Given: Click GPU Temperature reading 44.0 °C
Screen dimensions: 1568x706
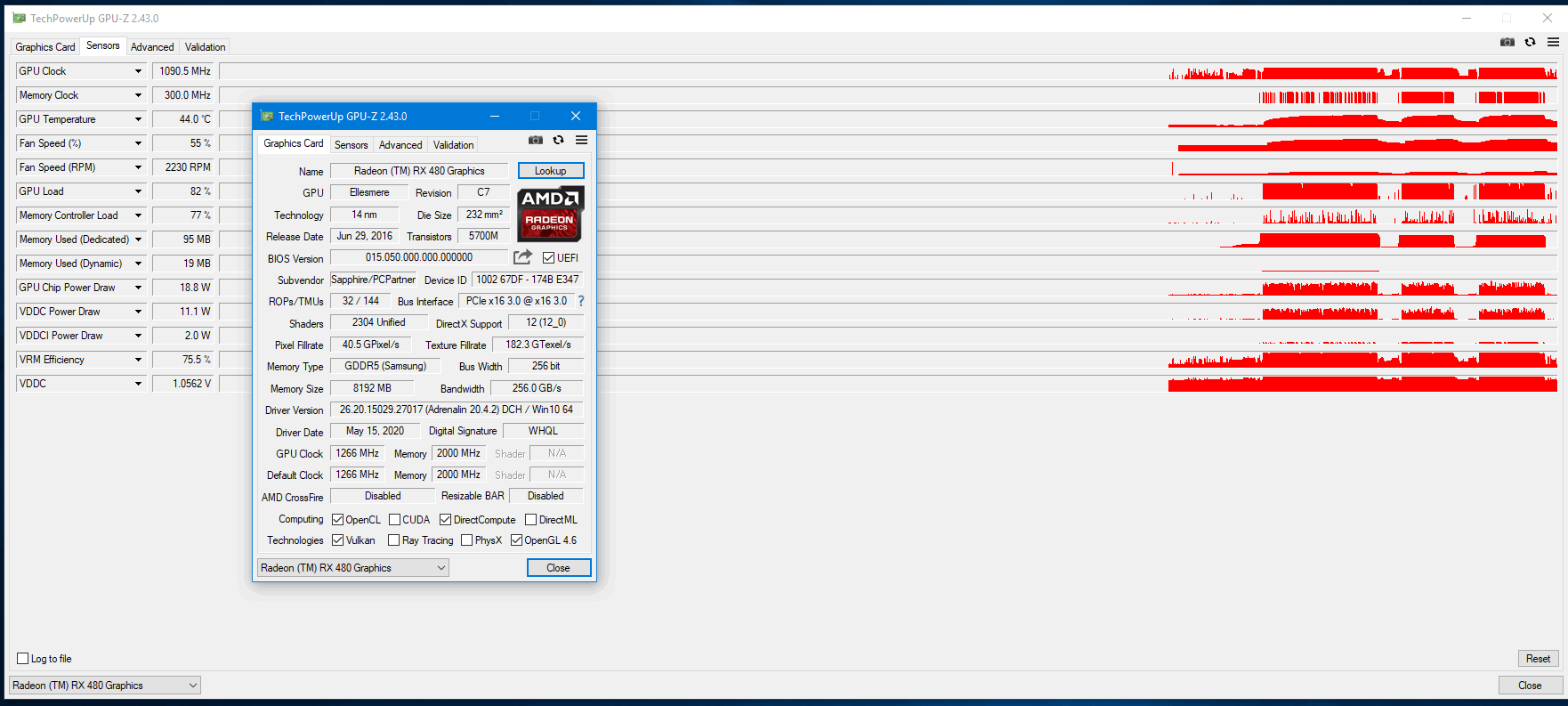Looking at the screenshot, I should (x=183, y=119).
